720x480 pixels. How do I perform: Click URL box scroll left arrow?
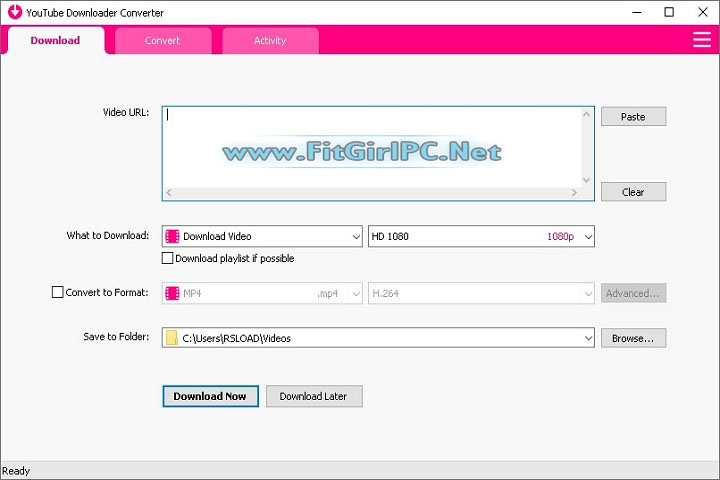[x=169, y=193]
